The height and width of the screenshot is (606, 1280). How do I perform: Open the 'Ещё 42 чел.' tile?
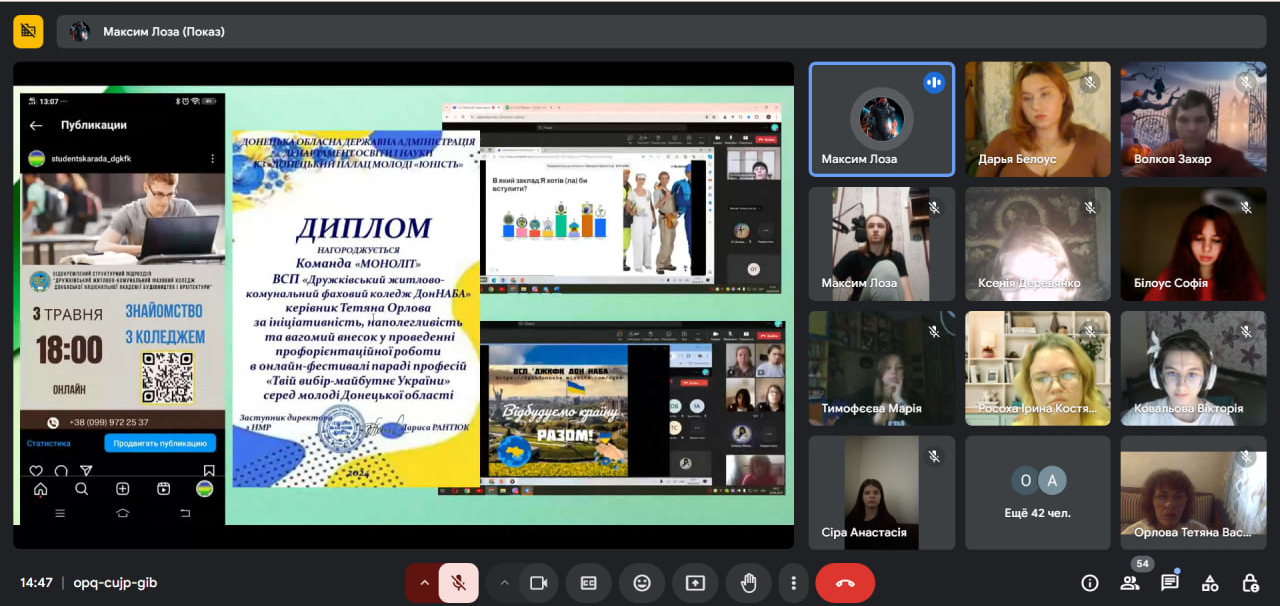click(1038, 492)
